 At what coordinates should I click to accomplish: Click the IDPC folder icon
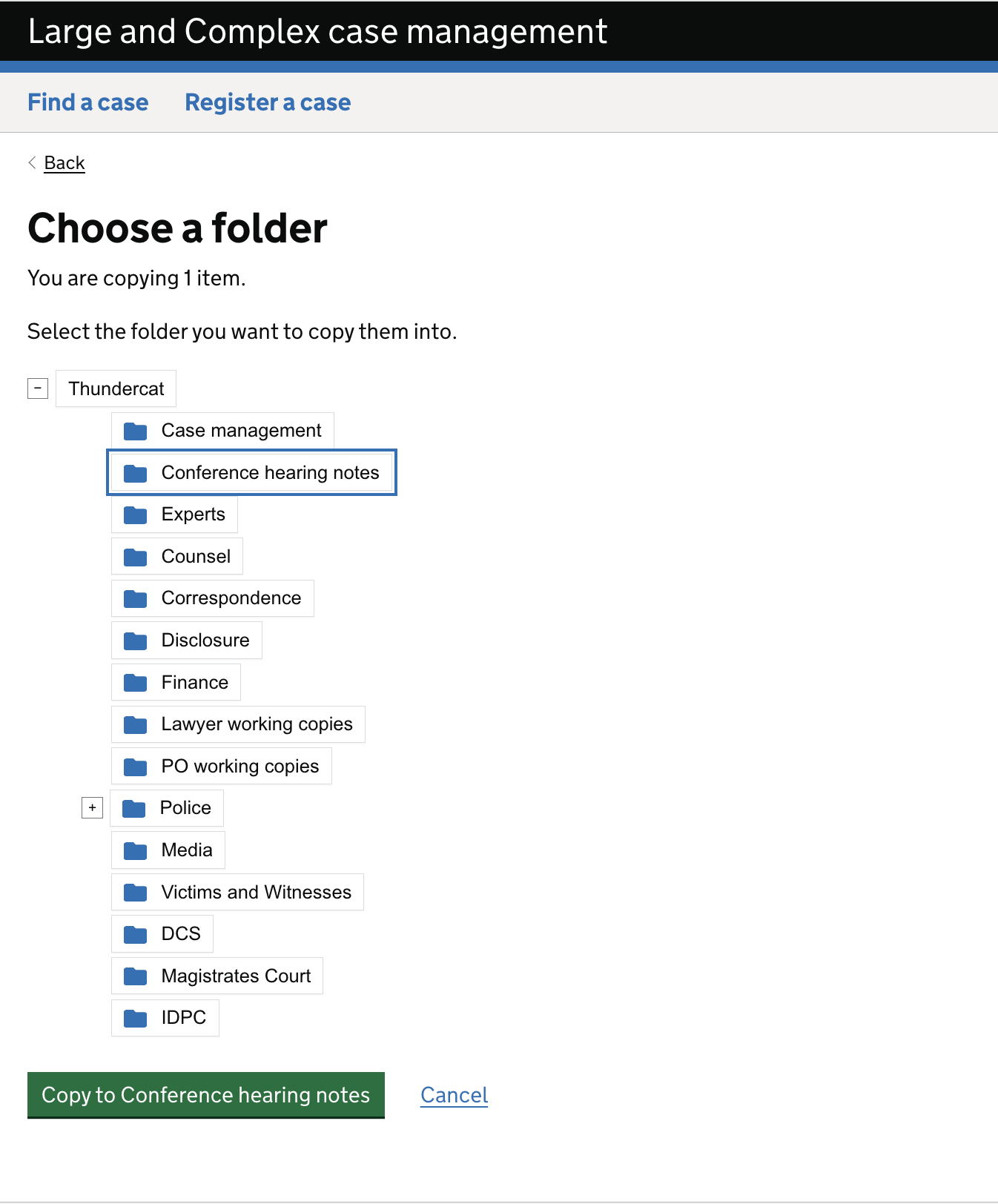[135, 1018]
